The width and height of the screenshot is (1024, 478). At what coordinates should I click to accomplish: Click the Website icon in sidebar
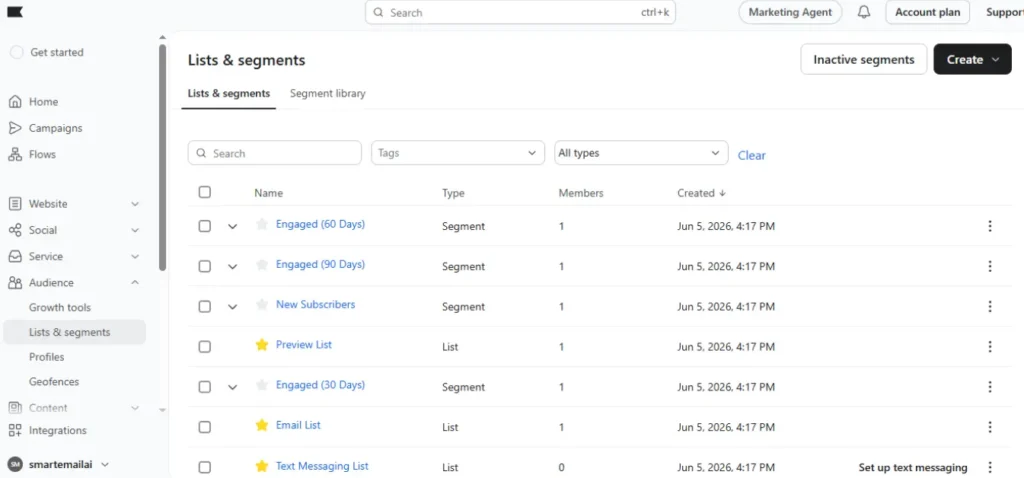click(15, 204)
